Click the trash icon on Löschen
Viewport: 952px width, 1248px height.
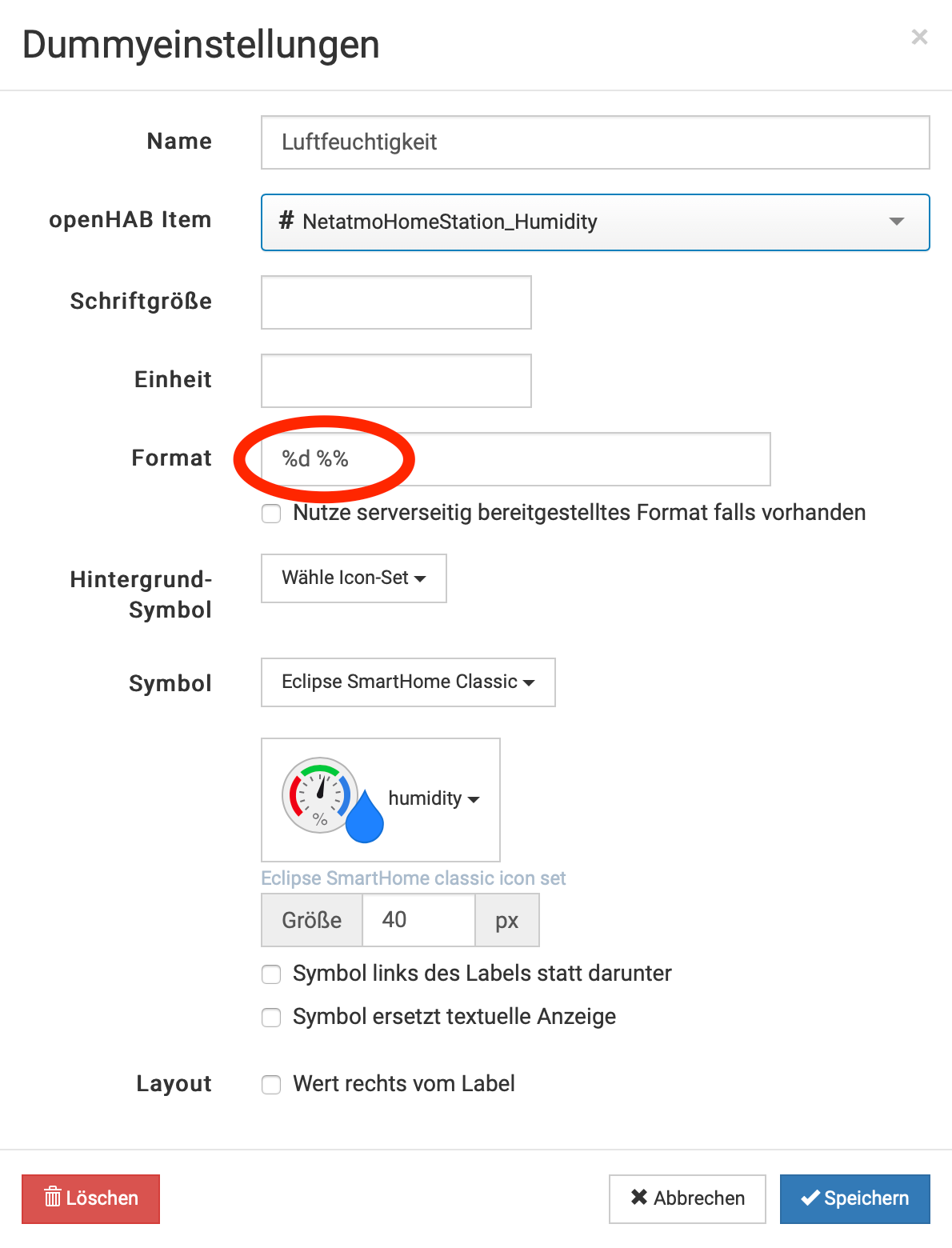click(x=53, y=1197)
